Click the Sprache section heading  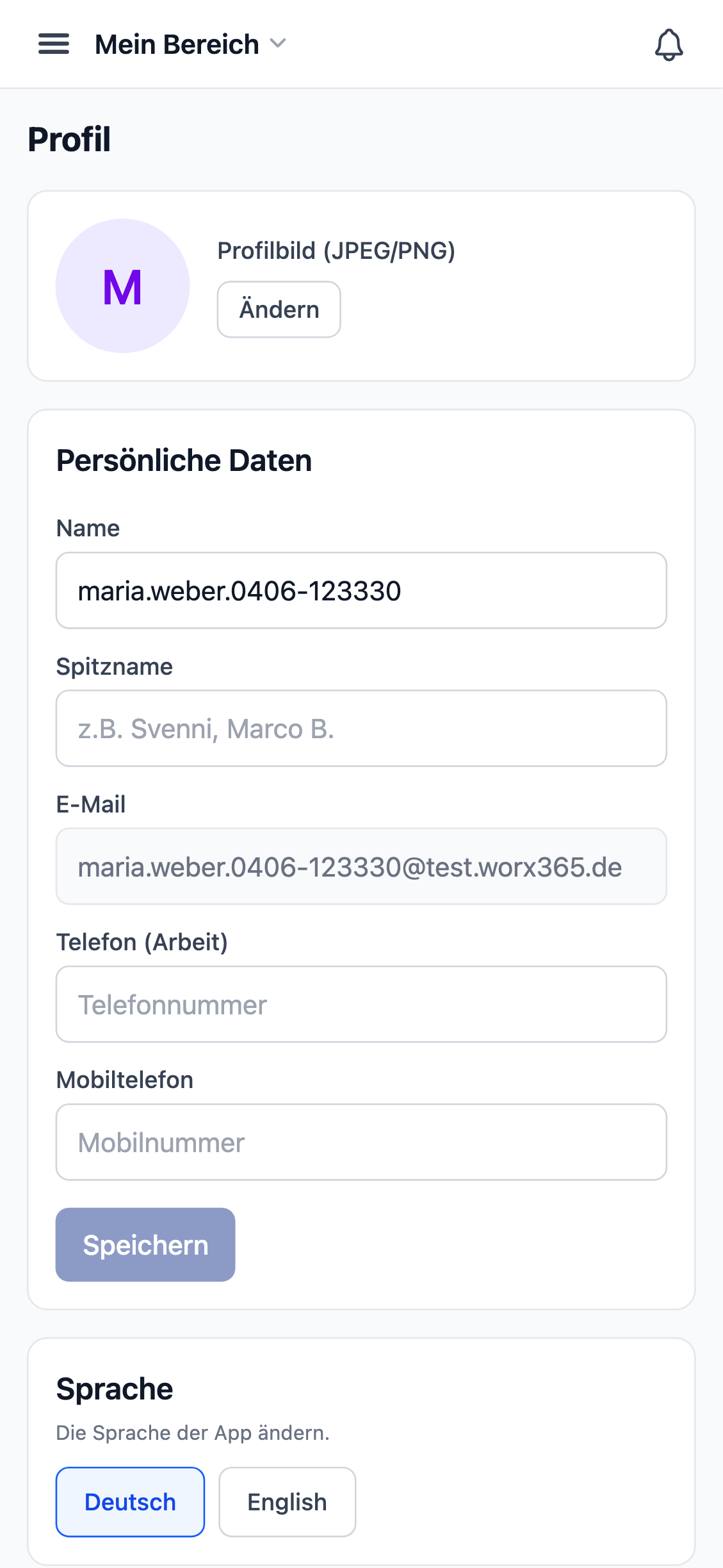click(115, 1389)
